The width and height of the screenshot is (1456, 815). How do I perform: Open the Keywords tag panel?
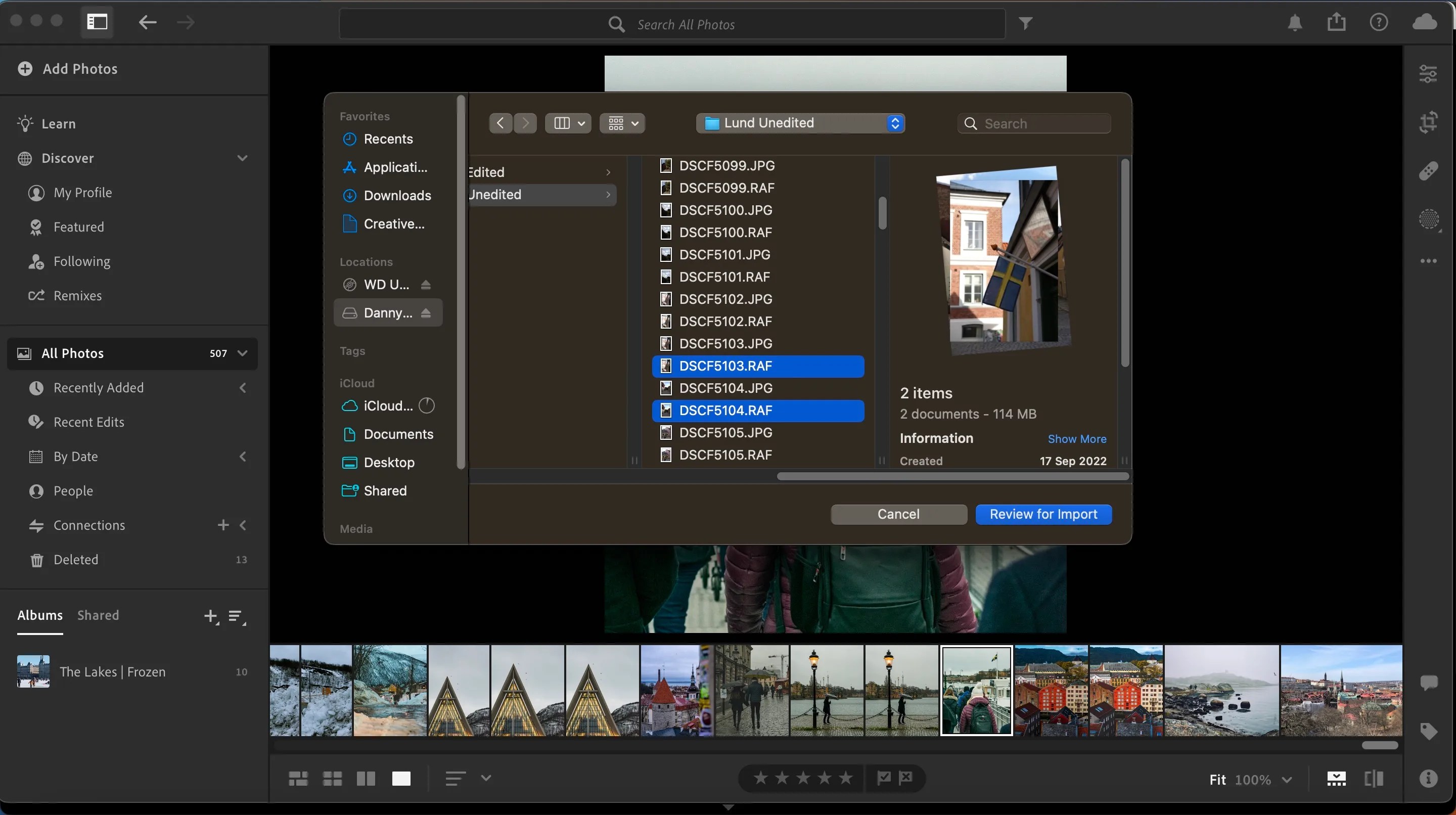[1429, 732]
